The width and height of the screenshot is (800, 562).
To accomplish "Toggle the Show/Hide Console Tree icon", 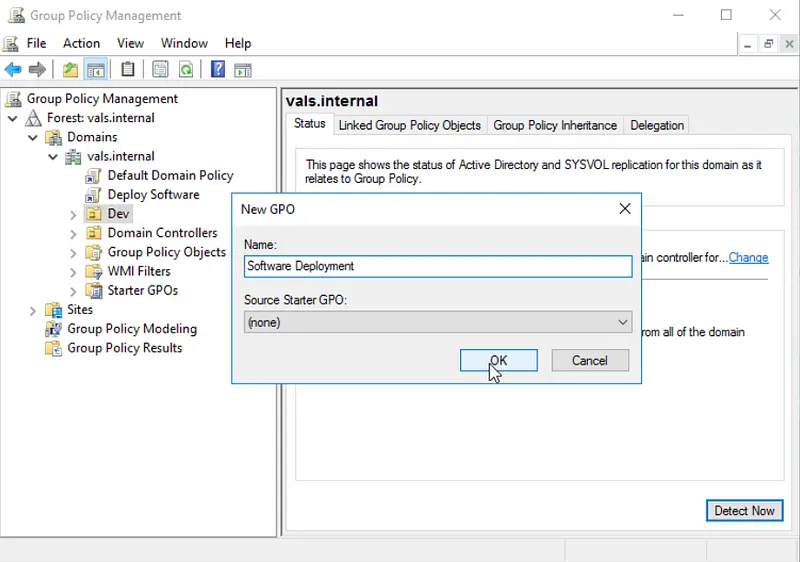I will [x=95, y=69].
